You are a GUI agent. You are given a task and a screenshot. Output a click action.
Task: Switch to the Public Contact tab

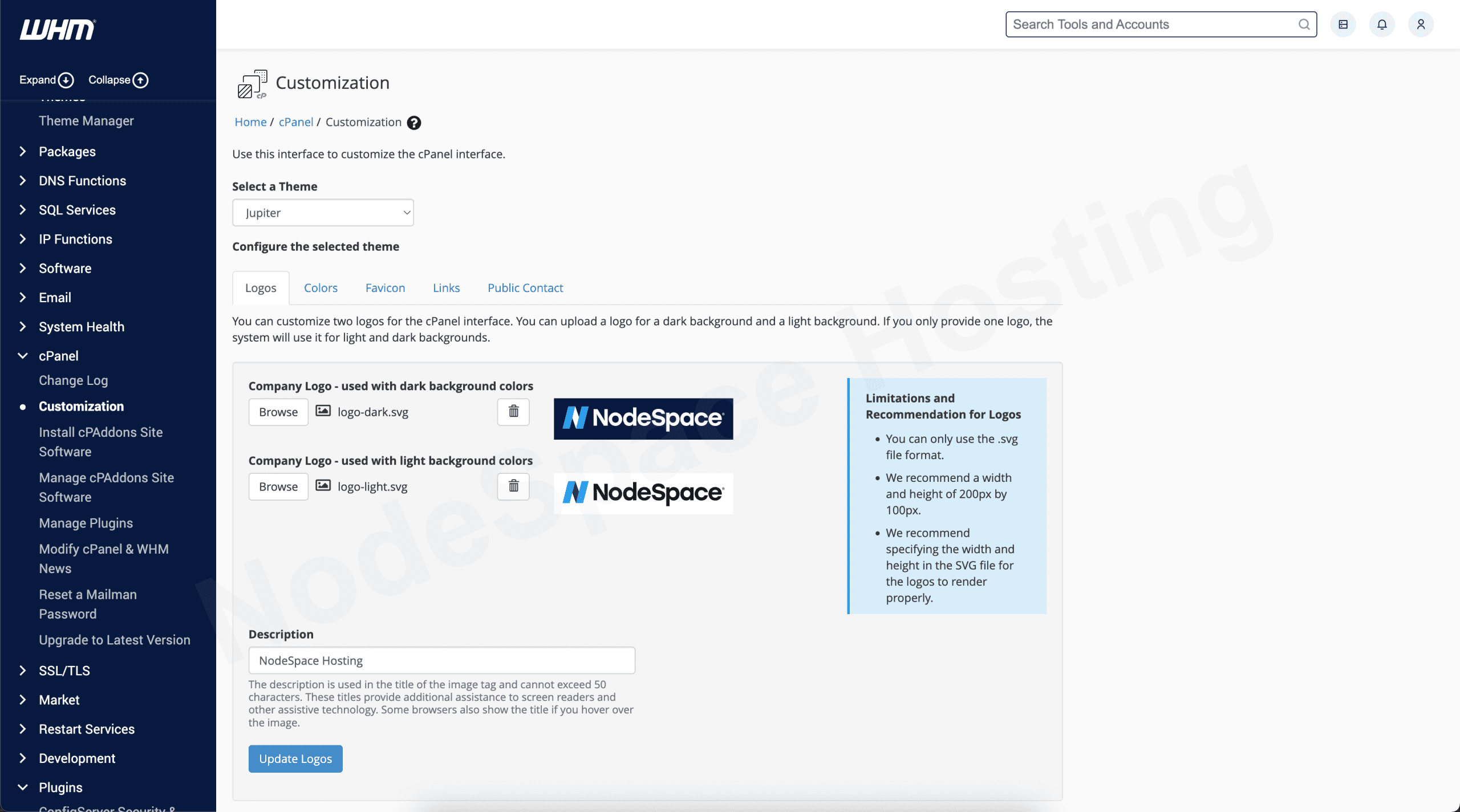click(525, 288)
